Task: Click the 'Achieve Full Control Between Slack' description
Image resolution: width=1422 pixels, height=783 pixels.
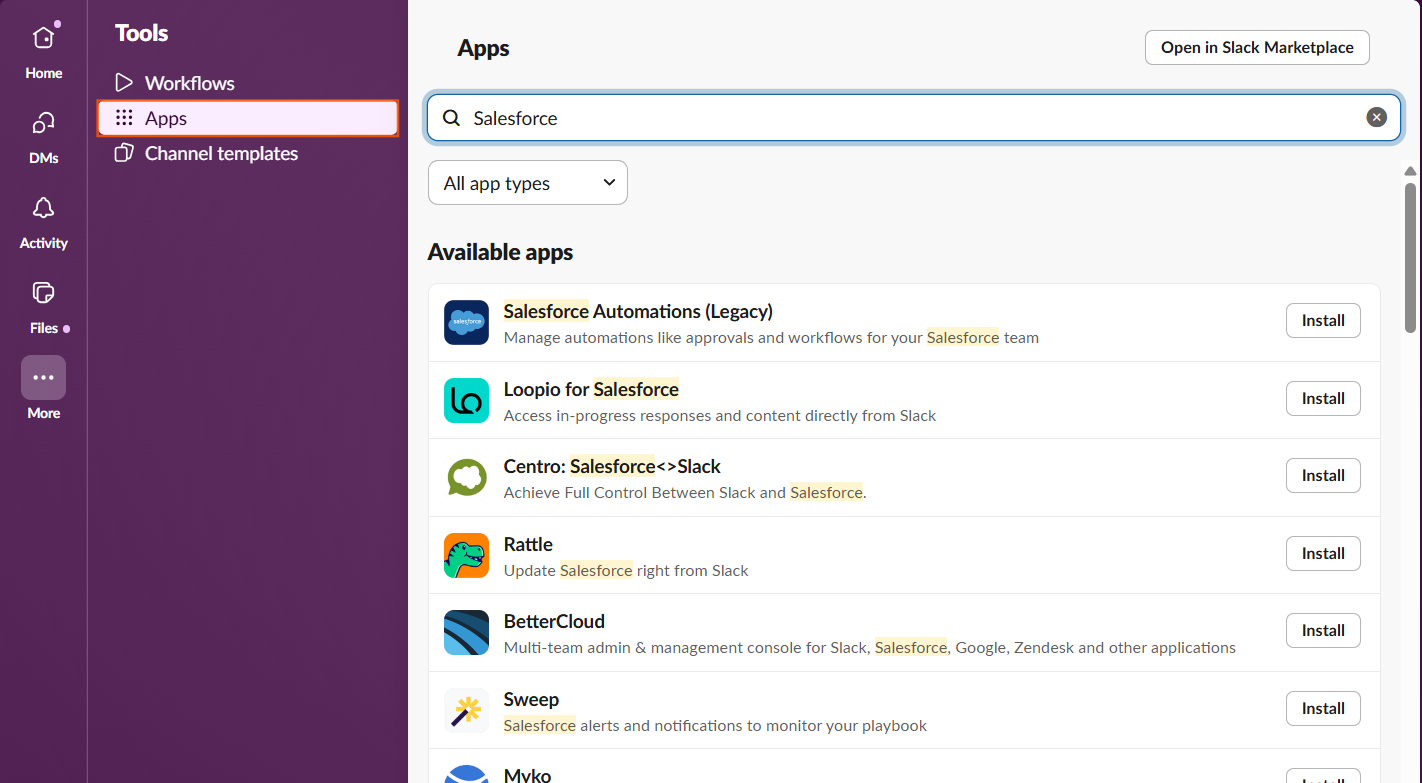Action: coord(685,492)
